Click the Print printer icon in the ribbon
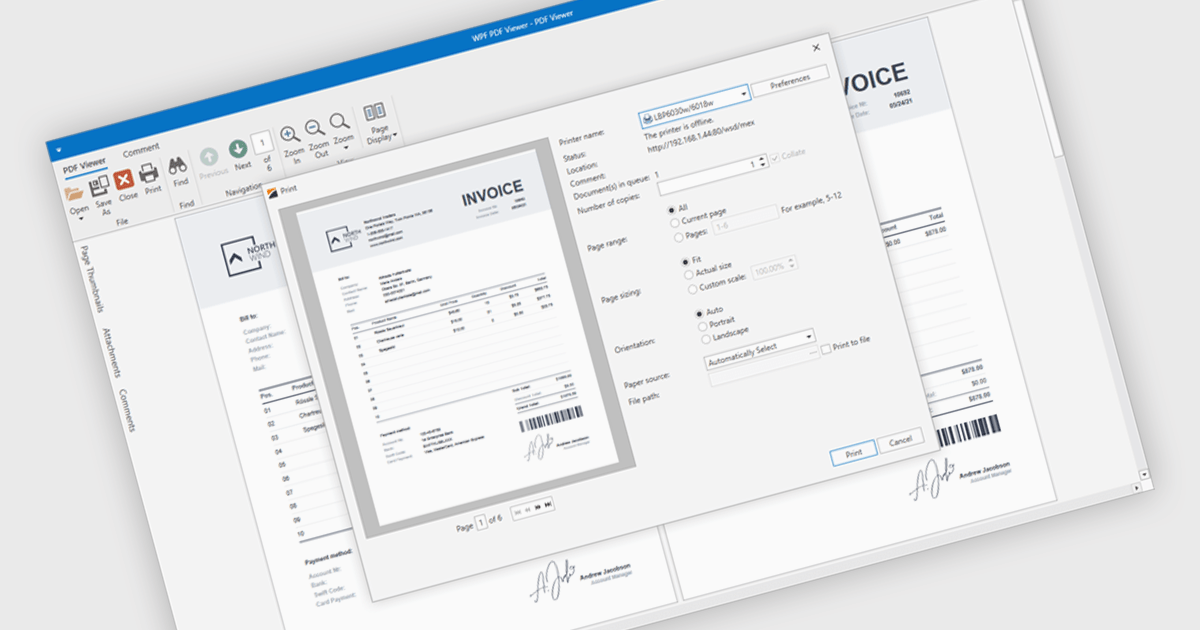1200x630 pixels. [x=148, y=172]
